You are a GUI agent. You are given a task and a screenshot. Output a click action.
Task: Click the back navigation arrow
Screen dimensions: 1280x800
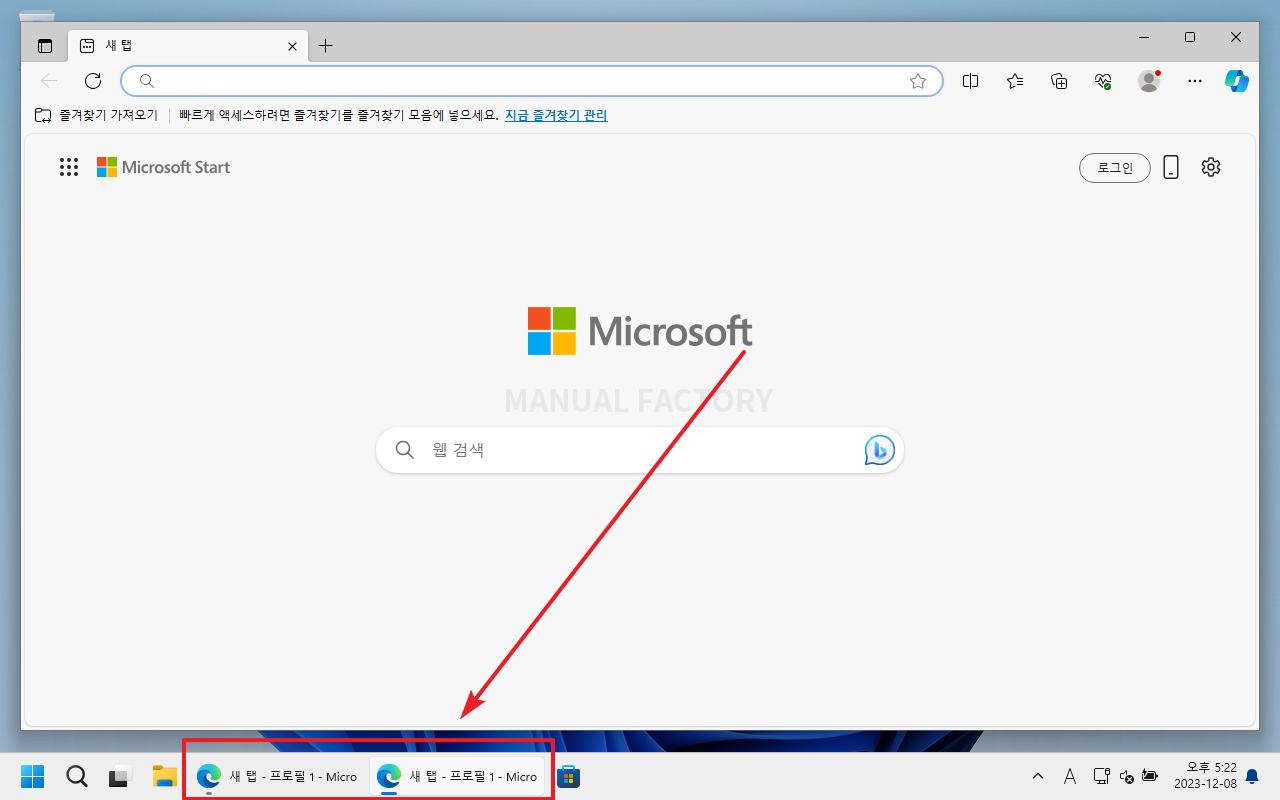point(49,81)
